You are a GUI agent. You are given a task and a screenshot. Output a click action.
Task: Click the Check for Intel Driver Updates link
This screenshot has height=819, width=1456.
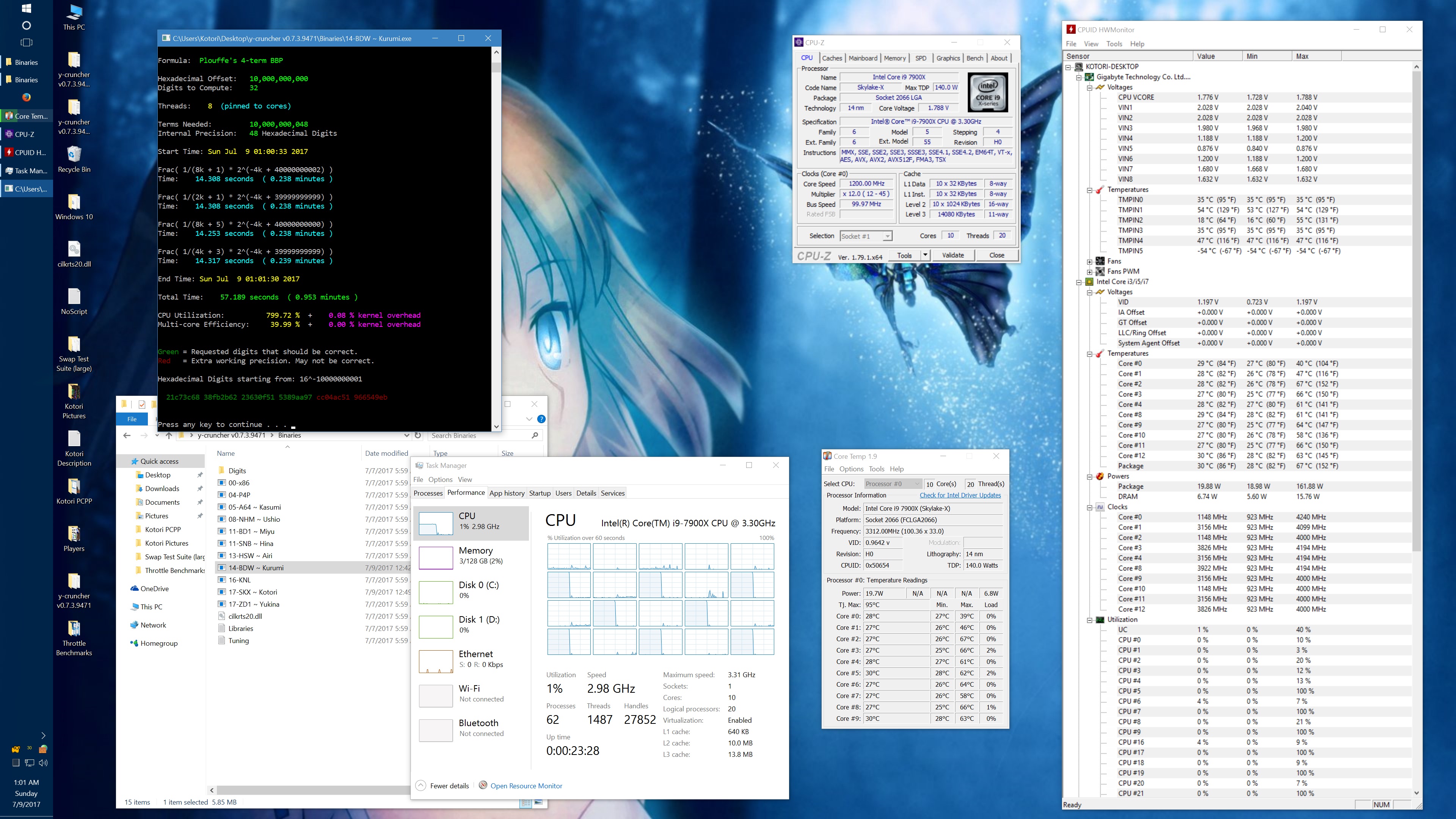[960, 495]
